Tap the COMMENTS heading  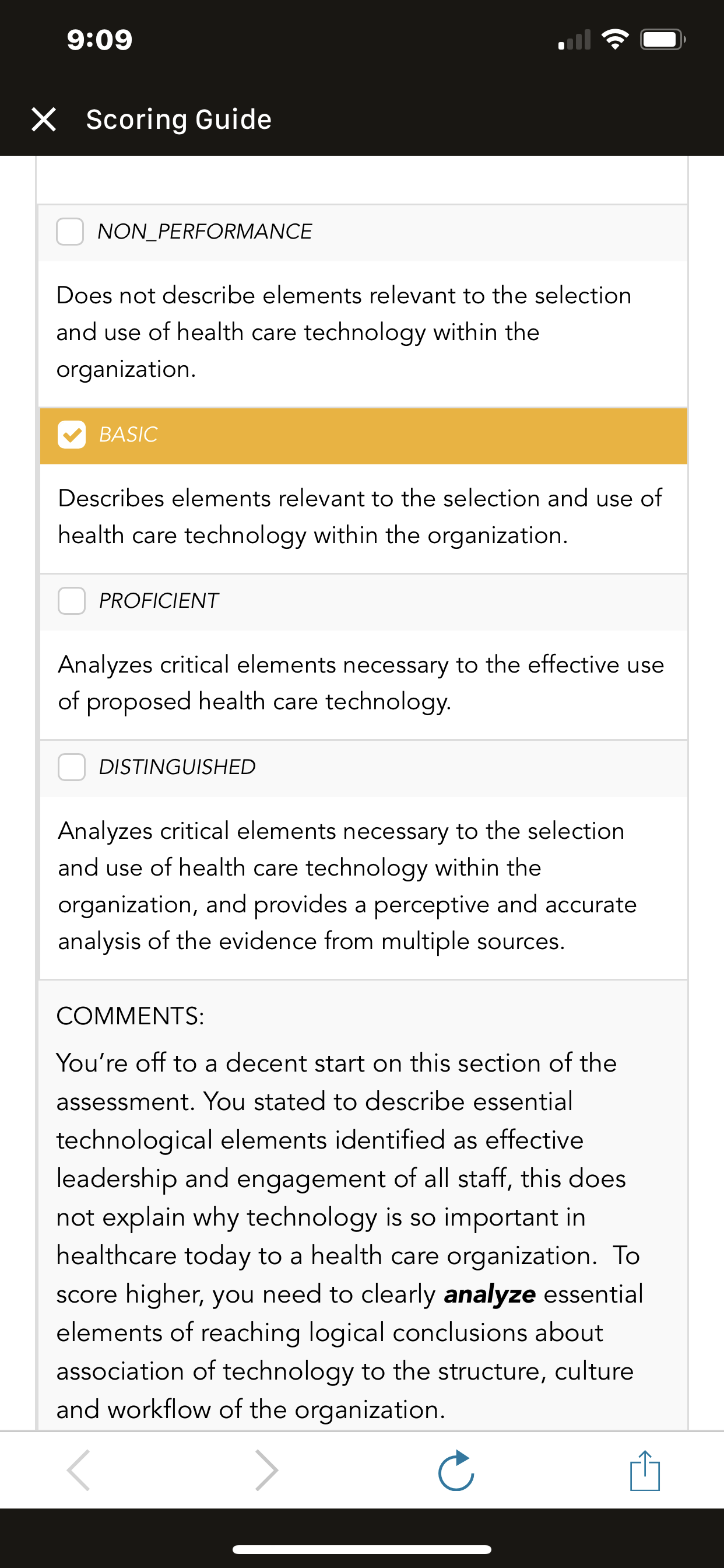pyautogui.click(x=130, y=1016)
